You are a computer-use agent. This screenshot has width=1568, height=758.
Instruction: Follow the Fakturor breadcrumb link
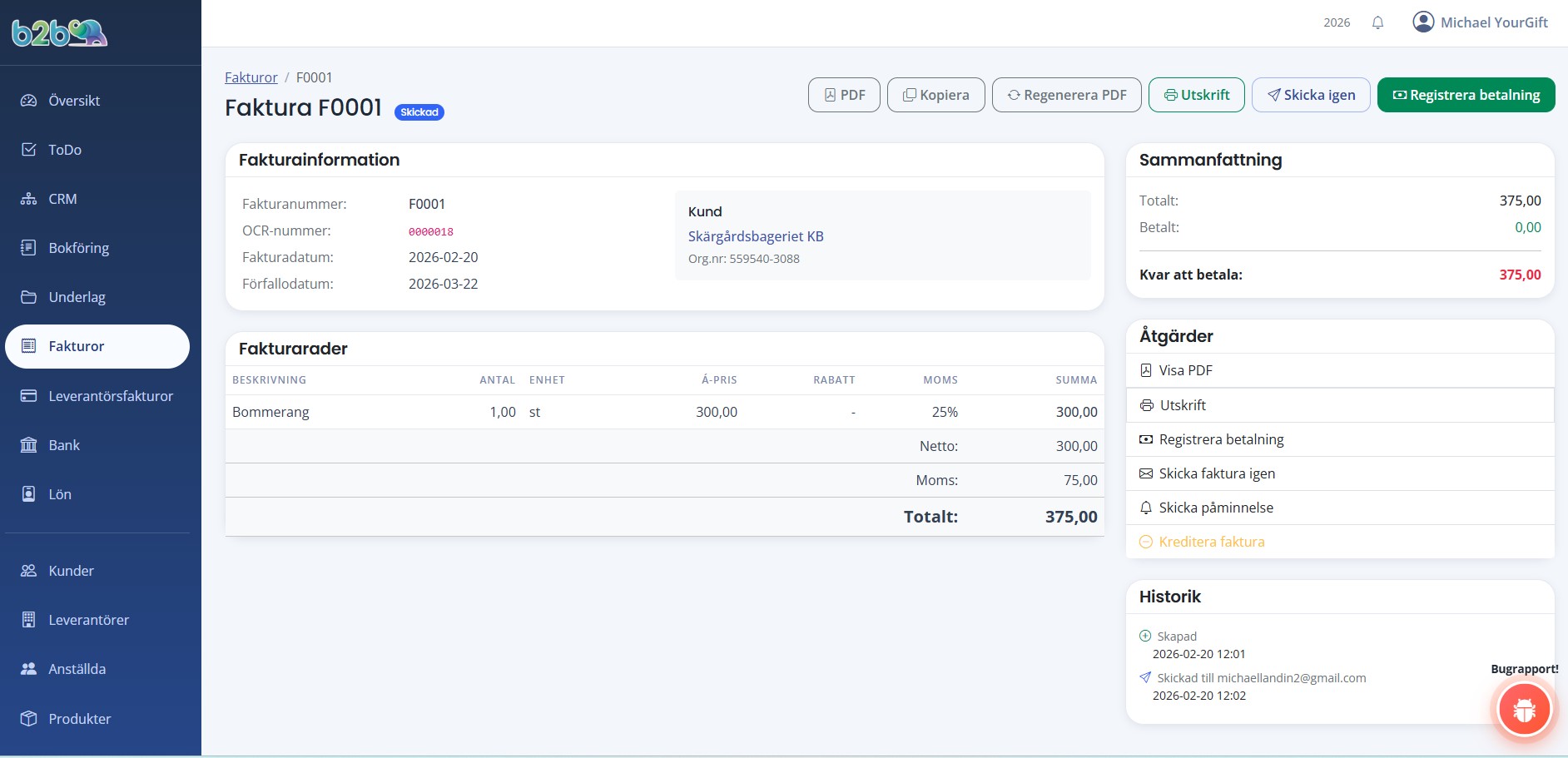(x=251, y=77)
